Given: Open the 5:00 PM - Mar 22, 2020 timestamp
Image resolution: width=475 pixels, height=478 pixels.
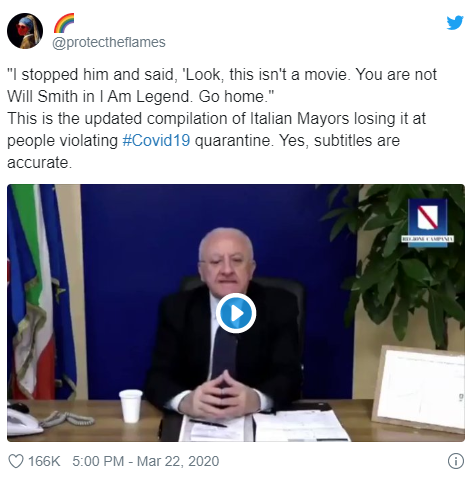Looking at the screenshot, I should pyautogui.click(x=146, y=461).
